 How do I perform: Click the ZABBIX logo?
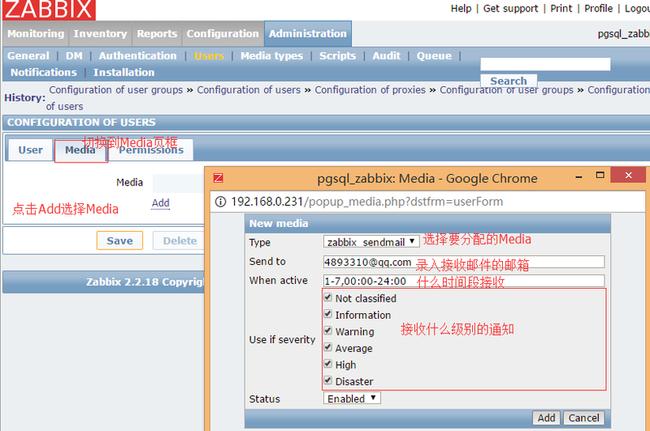(47, 10)
